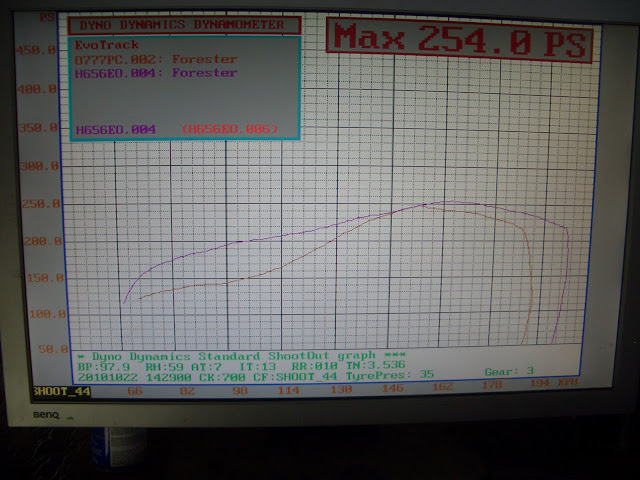
Task: Click the TyrePres: 35 value
Action: [389, 375]
